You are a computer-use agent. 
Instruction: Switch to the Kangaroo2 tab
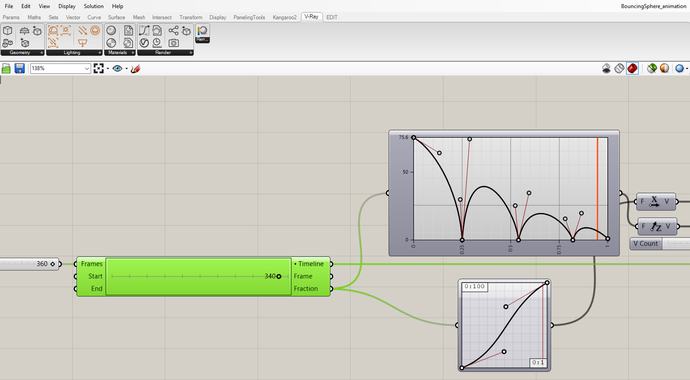click(285, 17)
